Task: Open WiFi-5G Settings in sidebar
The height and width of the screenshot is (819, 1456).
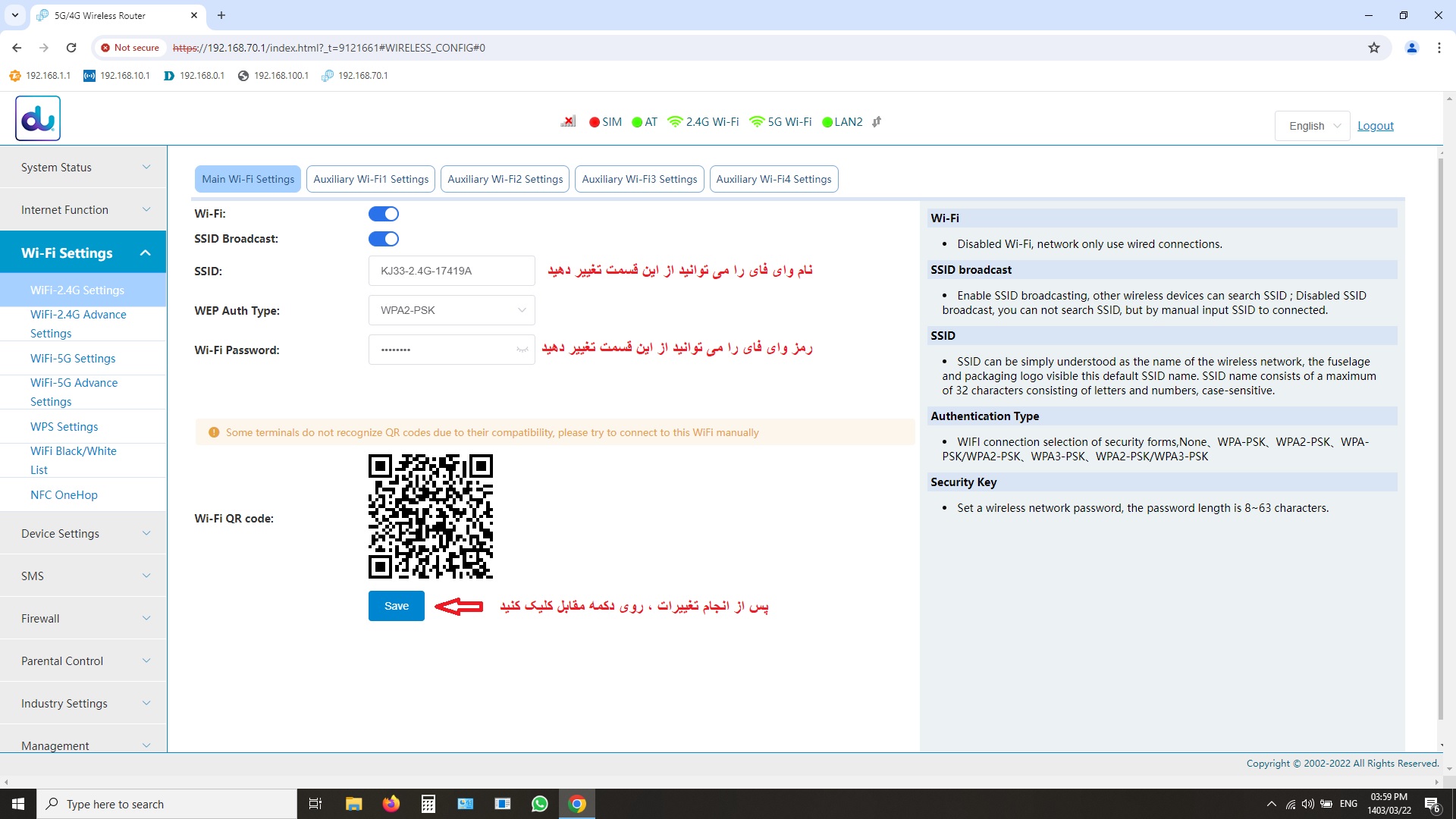Action: coord(73,359)
